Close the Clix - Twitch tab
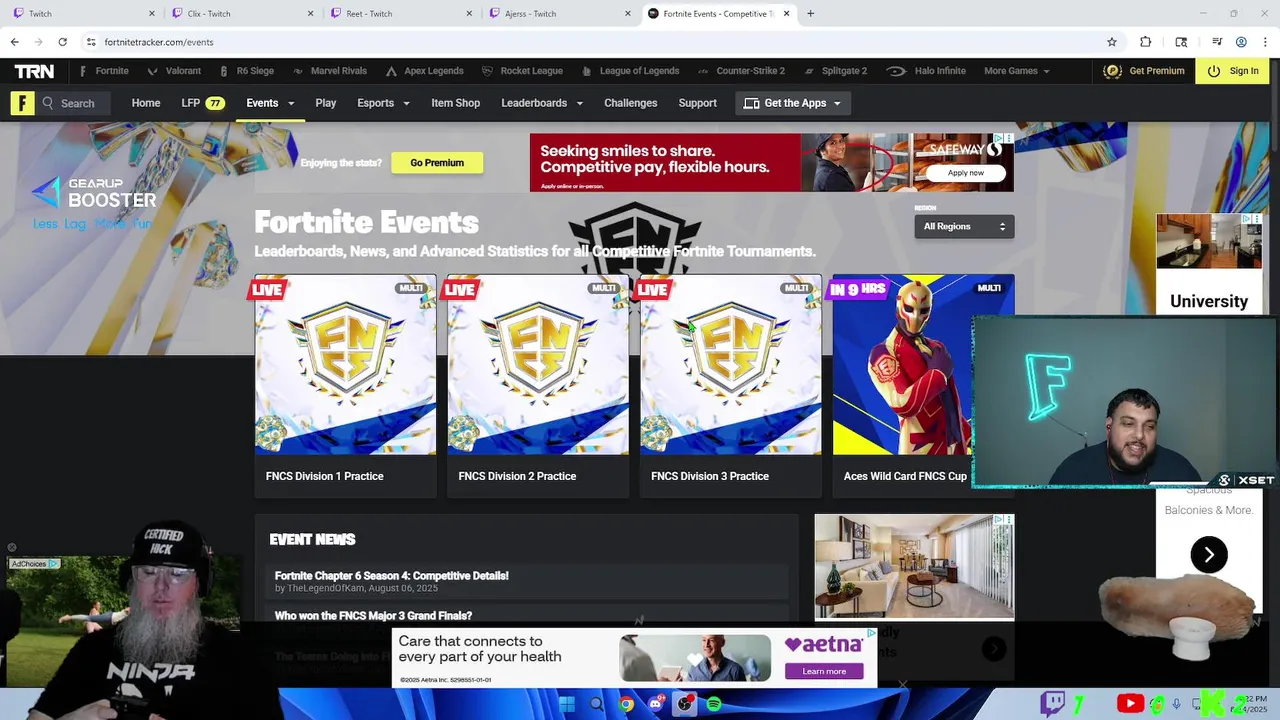 coord(310,14)
